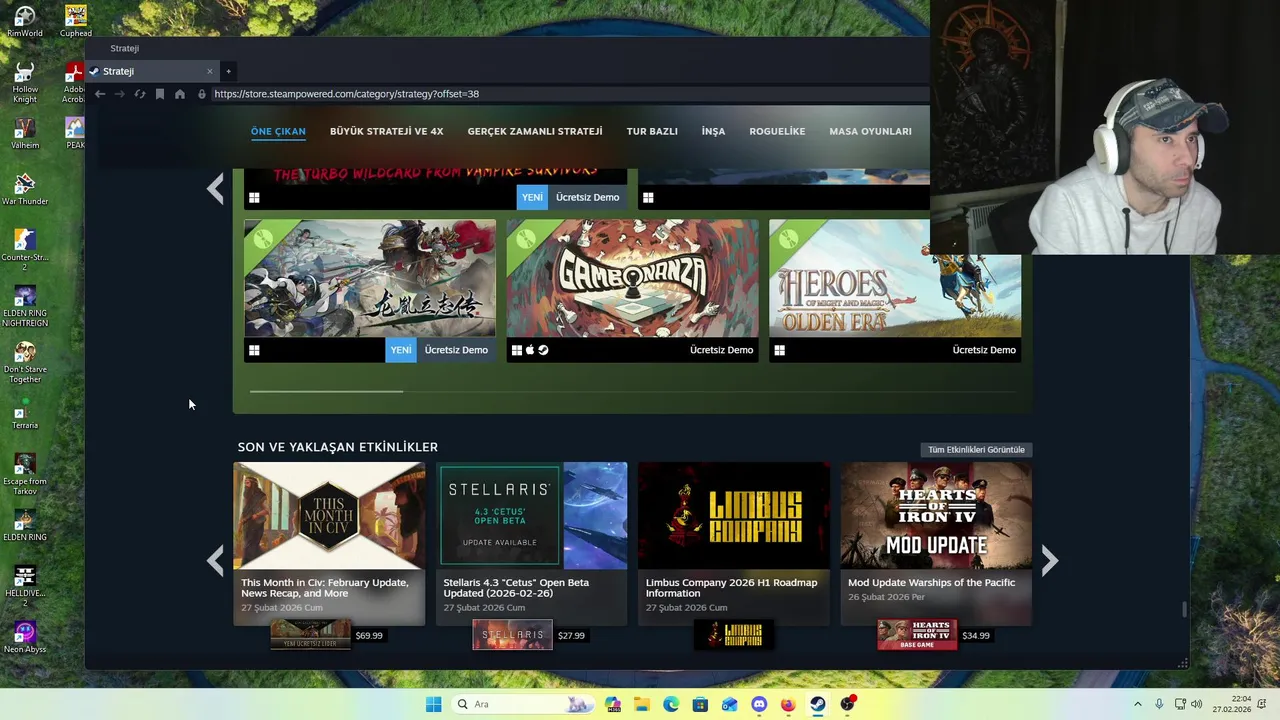Reload the Steam store page
1280x720 pixels.
(x=140, y=94)
